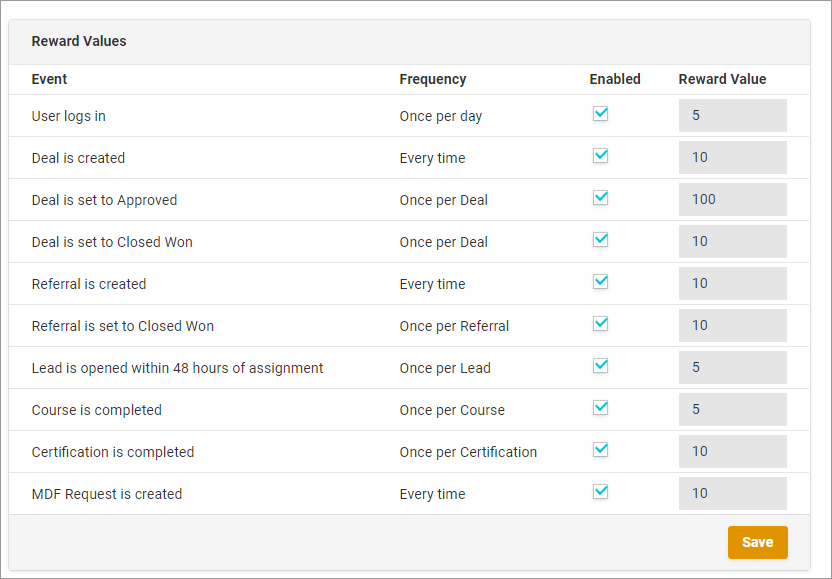The width and height of the screenshot is (832, 579).
Task: Click 'Referral is set to Closed Won' text
Action: (123, 326)
